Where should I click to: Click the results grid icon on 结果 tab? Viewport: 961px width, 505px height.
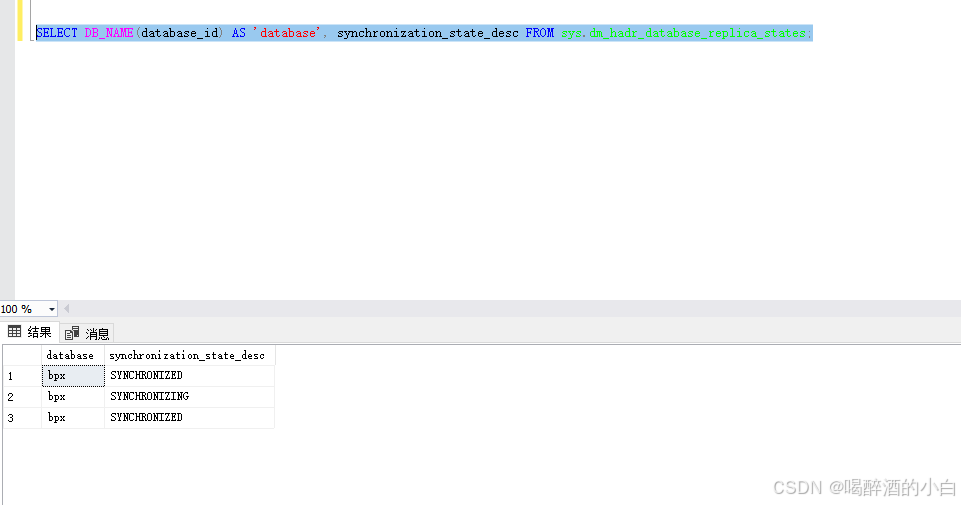tap(14, 332)
